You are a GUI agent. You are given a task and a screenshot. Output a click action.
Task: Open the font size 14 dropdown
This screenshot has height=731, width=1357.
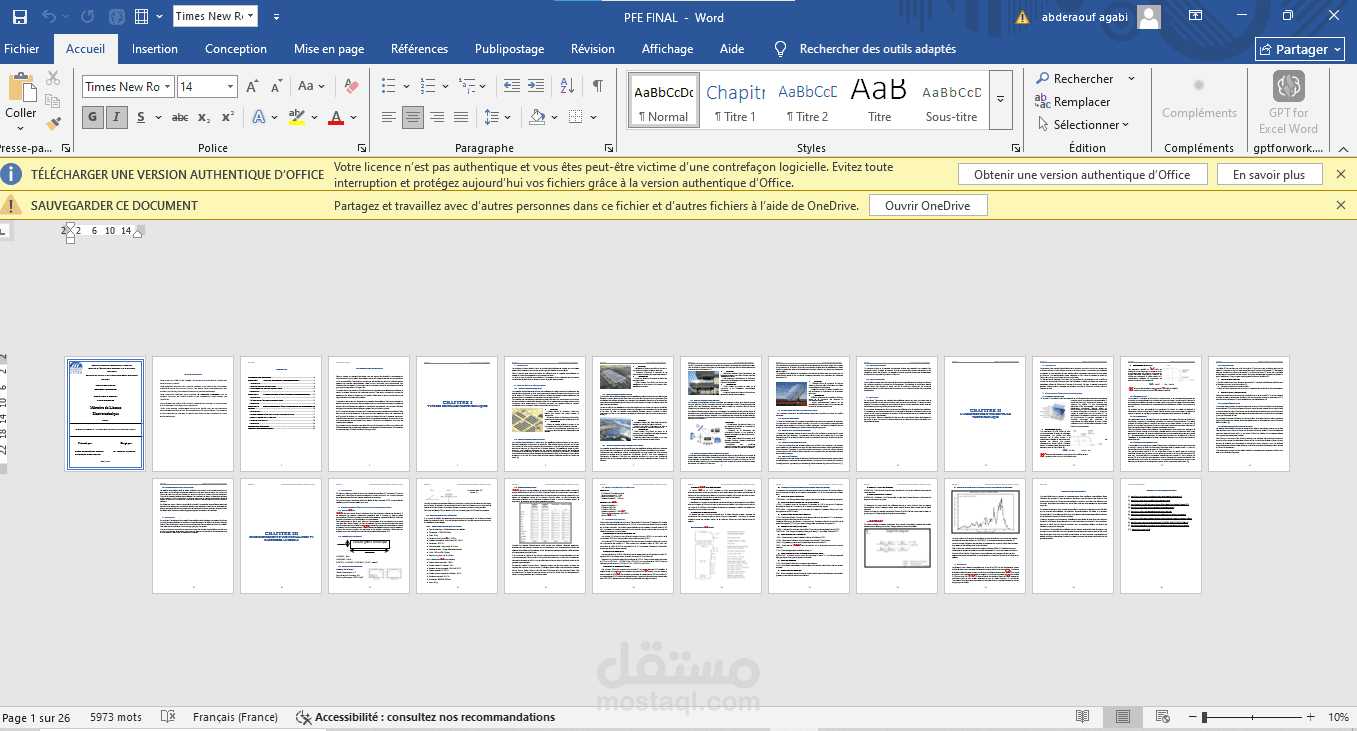point(230,87)
